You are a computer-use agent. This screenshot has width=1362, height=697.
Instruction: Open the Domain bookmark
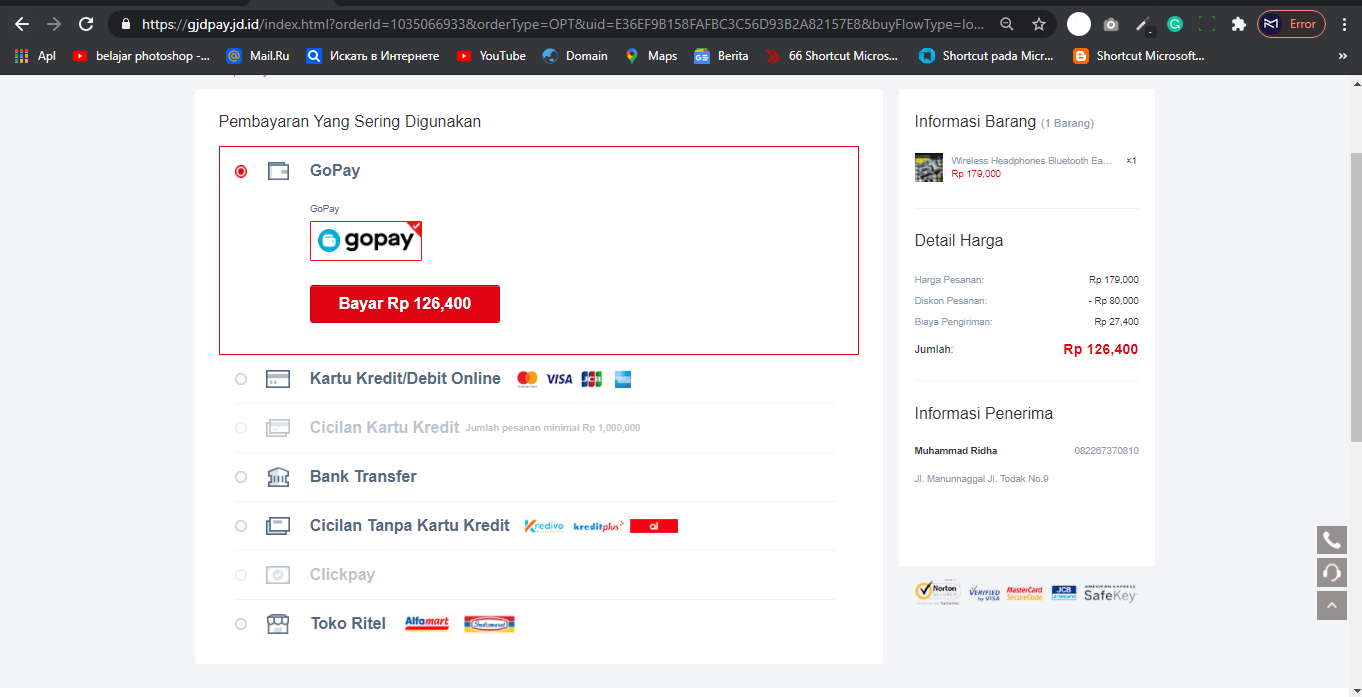coord(575,56)
